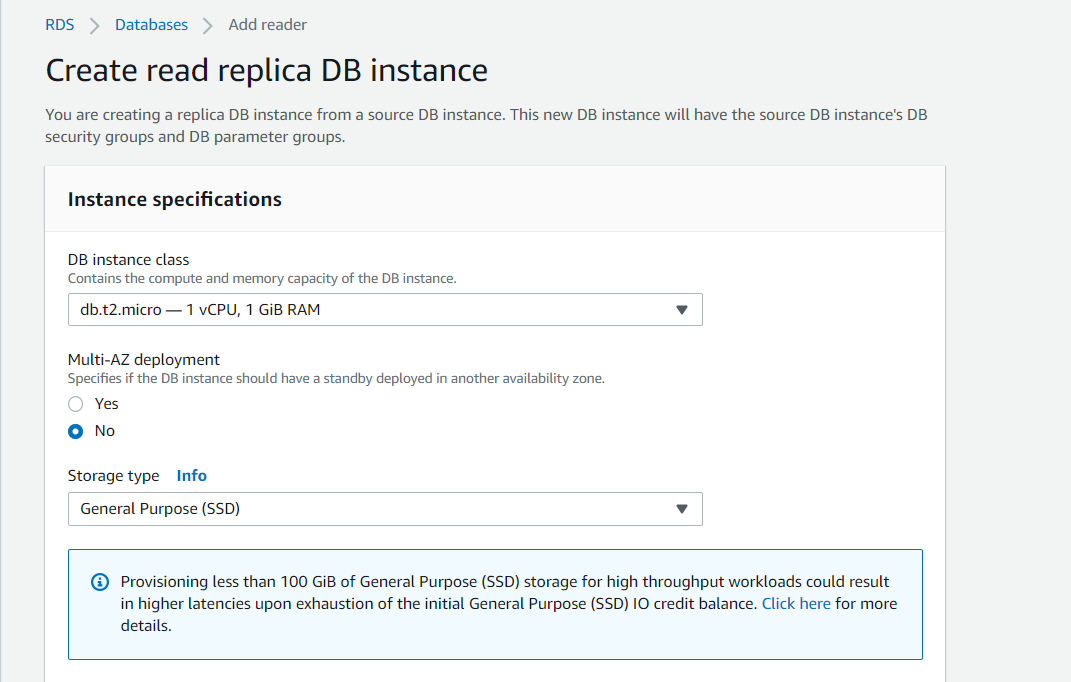Select Yes for Multi-AZ deployment

(75, 403)
